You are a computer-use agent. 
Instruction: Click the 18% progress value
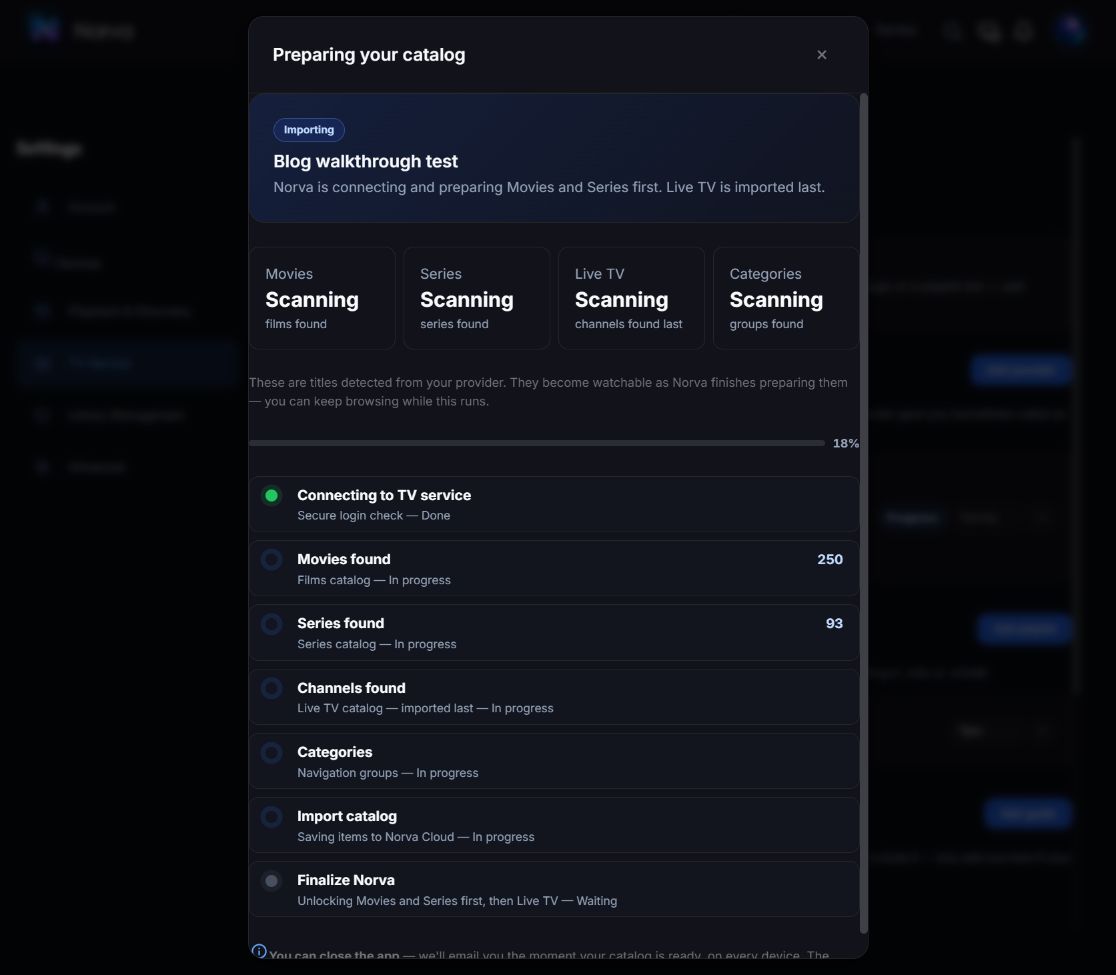pyautogui.click(x=846, y=443)
